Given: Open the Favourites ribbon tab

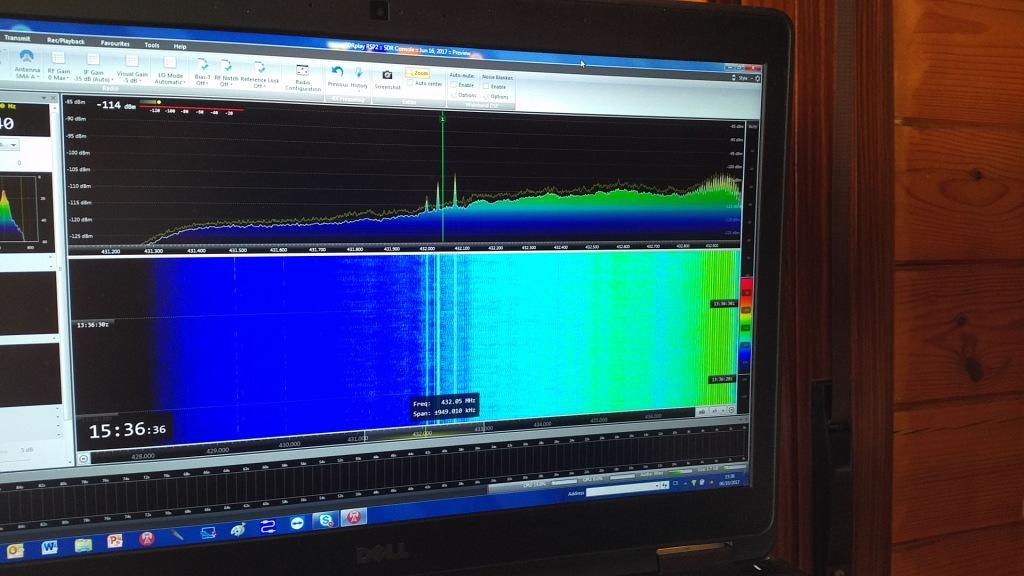Looking at the screenshot, I should pos(115,43).
